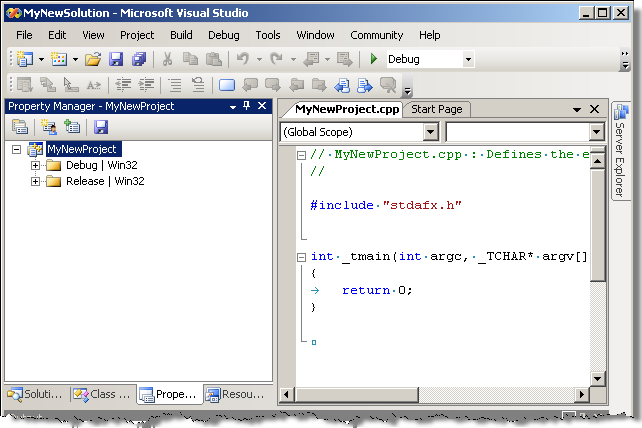Open the Tools menu
Viewport: 642px width, 428px height.
tap(267, 35)
